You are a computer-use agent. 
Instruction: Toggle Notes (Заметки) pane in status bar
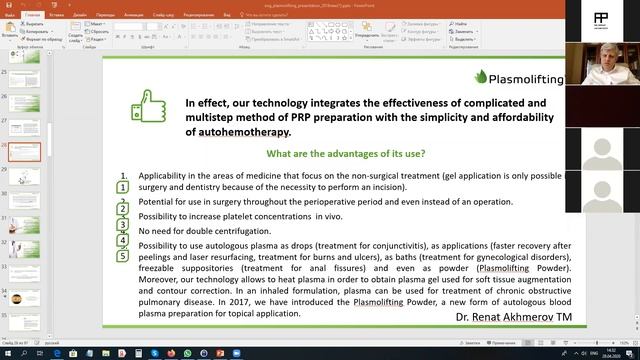[x=470, y=343]
